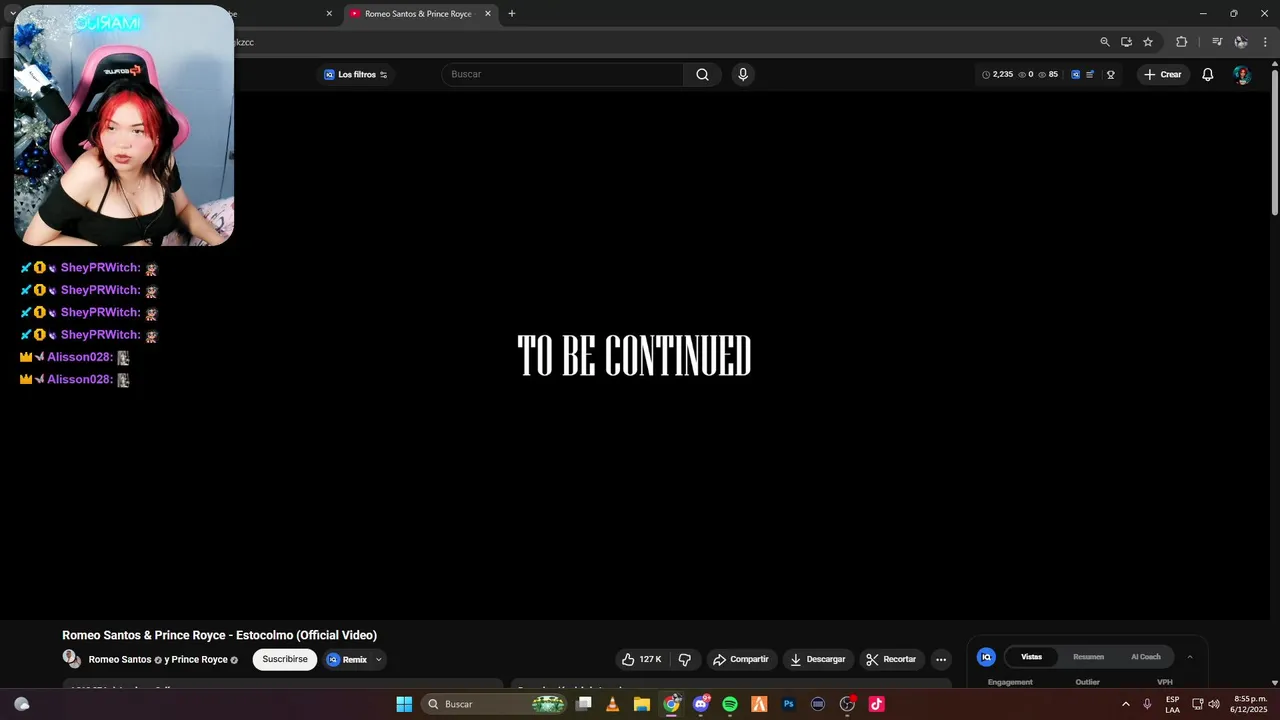Select the Romeo Santos & Prince Royce tab
This screenshot has width=1280, height=720.
[x=418, y=14]
